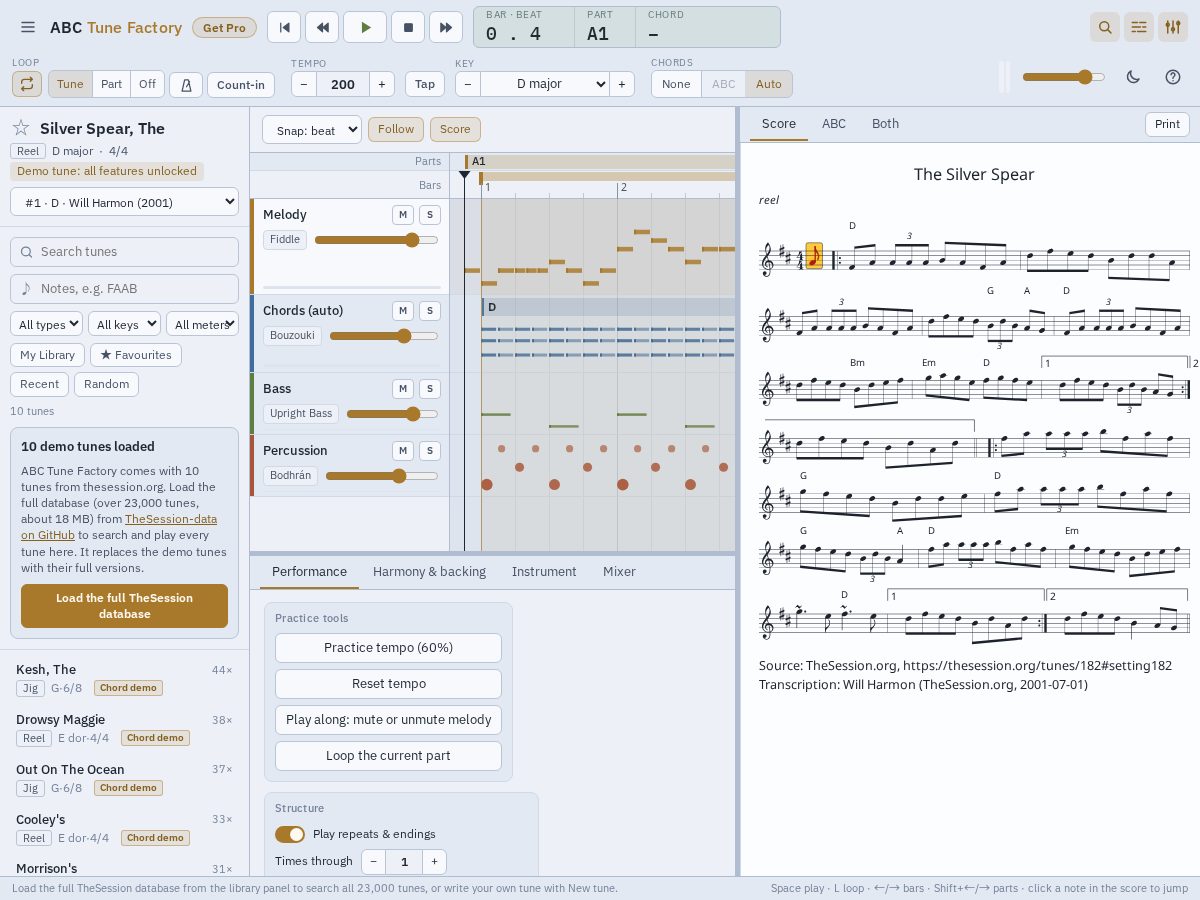This screenshot has height=900, width=1200.
Task: Open the list-settings icon in the top bar
Action: pyautogui.click(x=1139, y=28)
